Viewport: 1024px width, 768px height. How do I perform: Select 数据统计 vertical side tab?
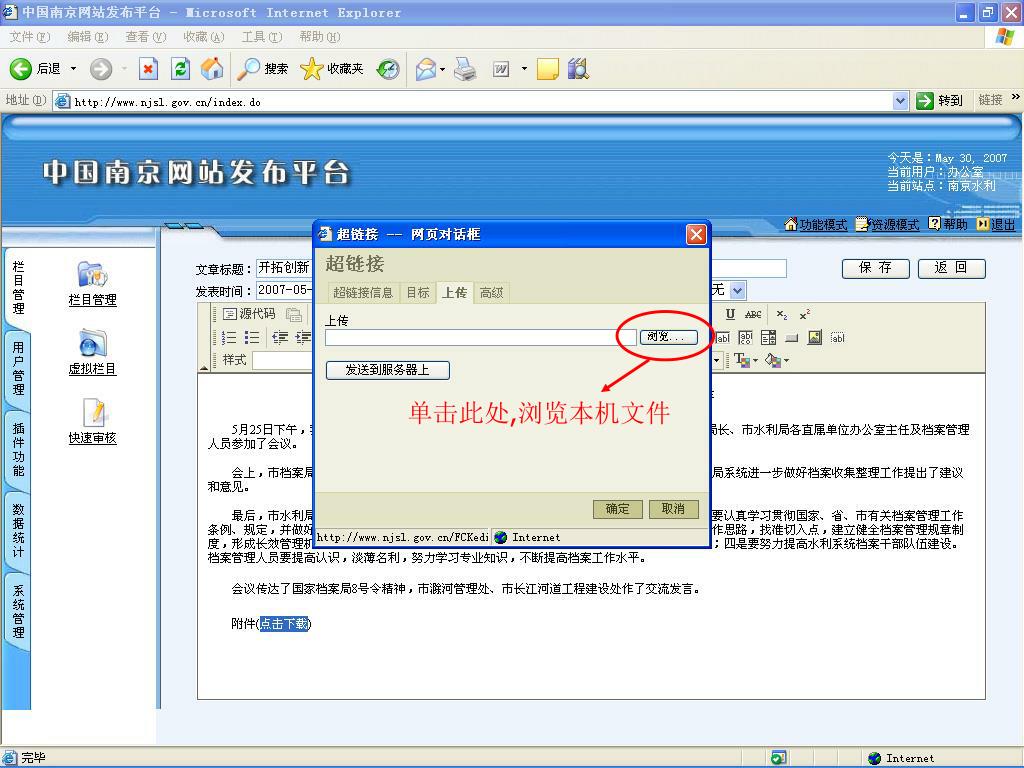[18, 530]
